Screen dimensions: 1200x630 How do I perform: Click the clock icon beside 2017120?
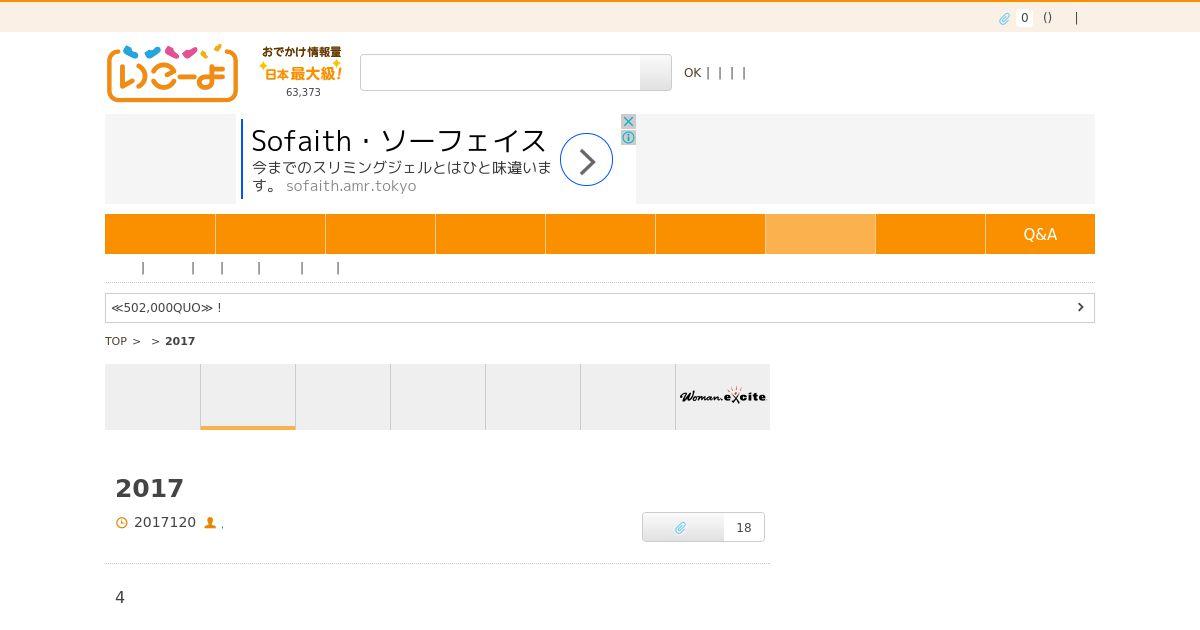tap(122, 523)
